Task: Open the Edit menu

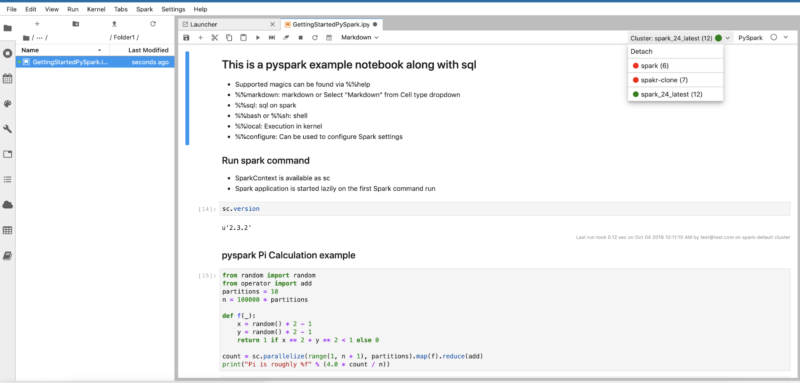Action: click(31, 9)
